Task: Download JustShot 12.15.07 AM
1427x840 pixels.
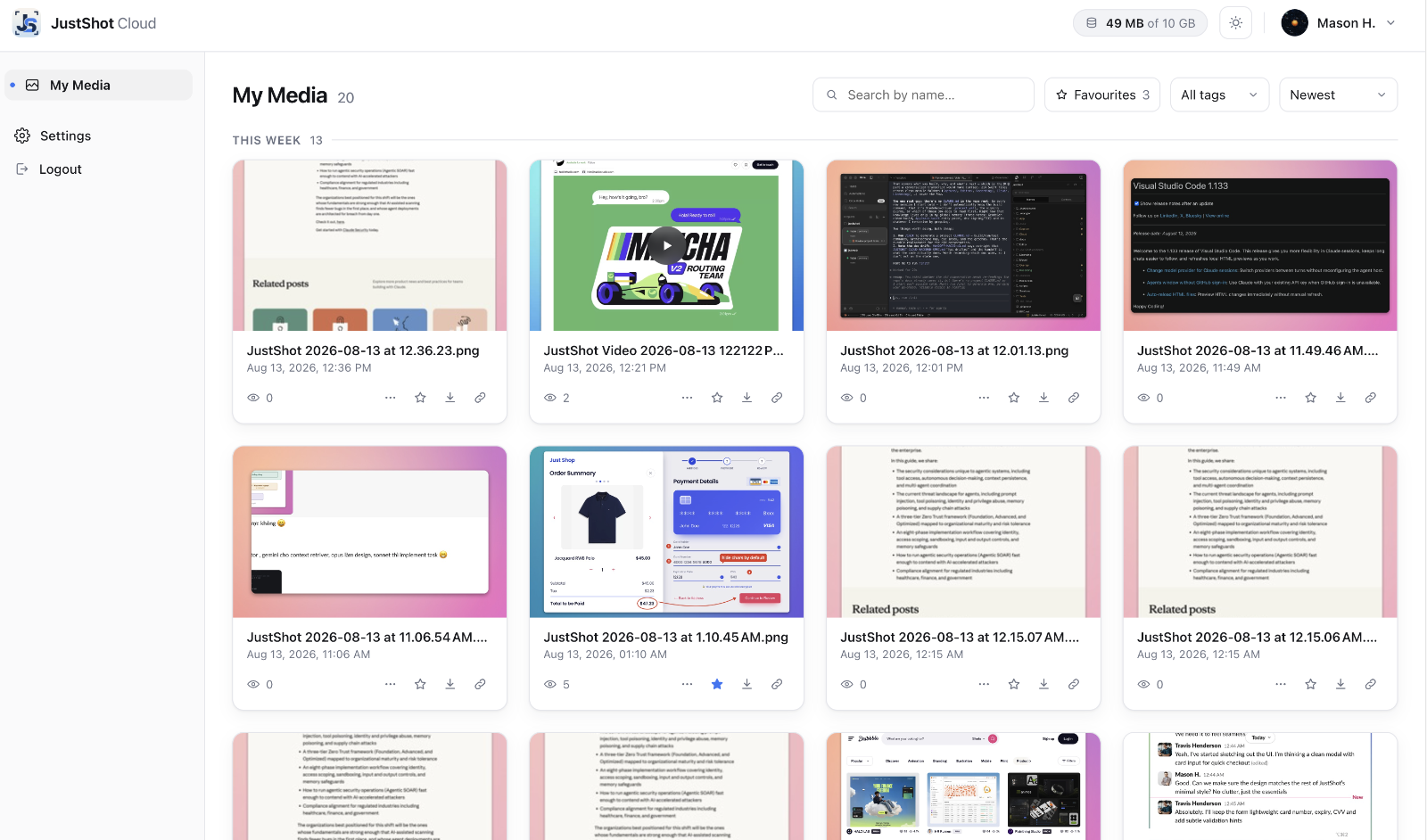Action: (x=1043, y=684)
